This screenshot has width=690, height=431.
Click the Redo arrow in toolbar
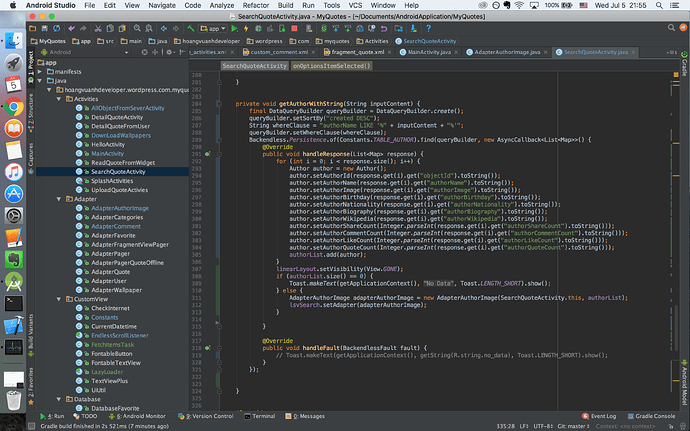coord(83,28)
